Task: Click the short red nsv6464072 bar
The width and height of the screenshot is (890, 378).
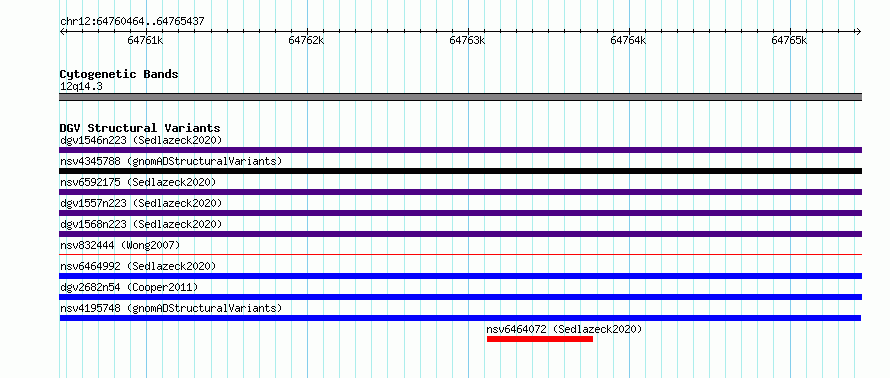Action: [x=540, y=339]
